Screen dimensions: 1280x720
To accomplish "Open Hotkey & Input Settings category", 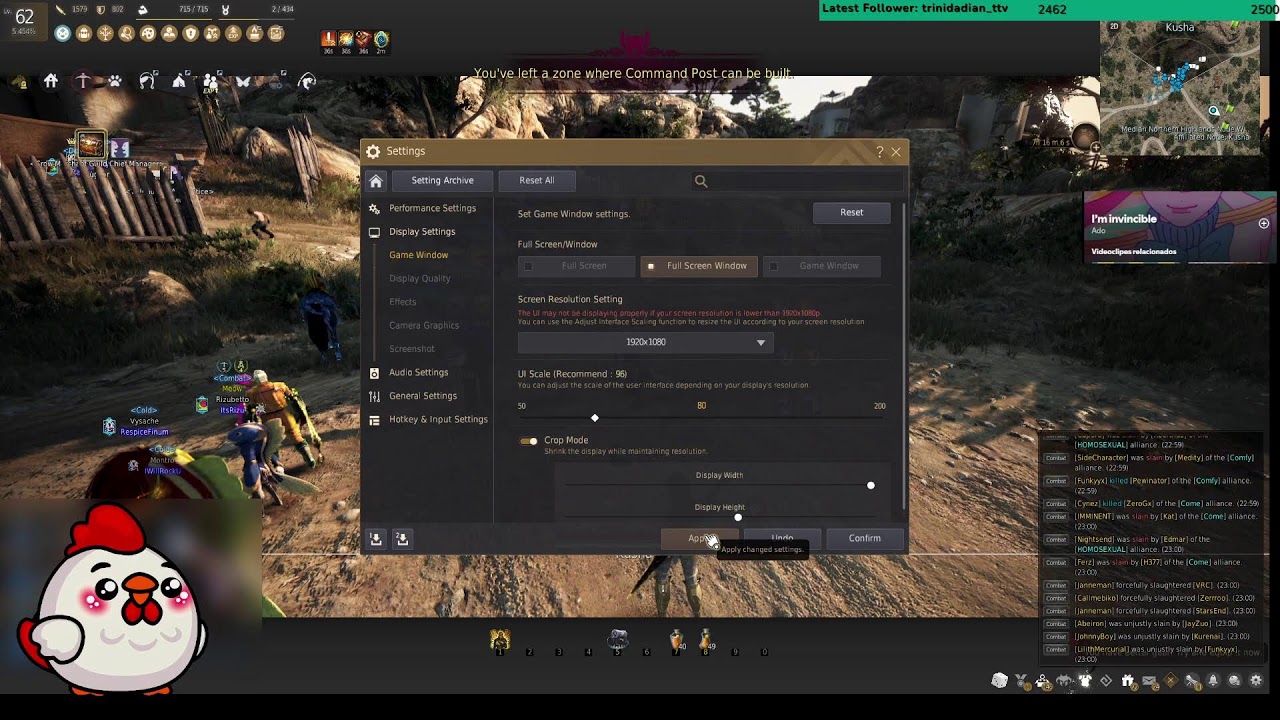I will pyautogui.click(x=438, y=419).
